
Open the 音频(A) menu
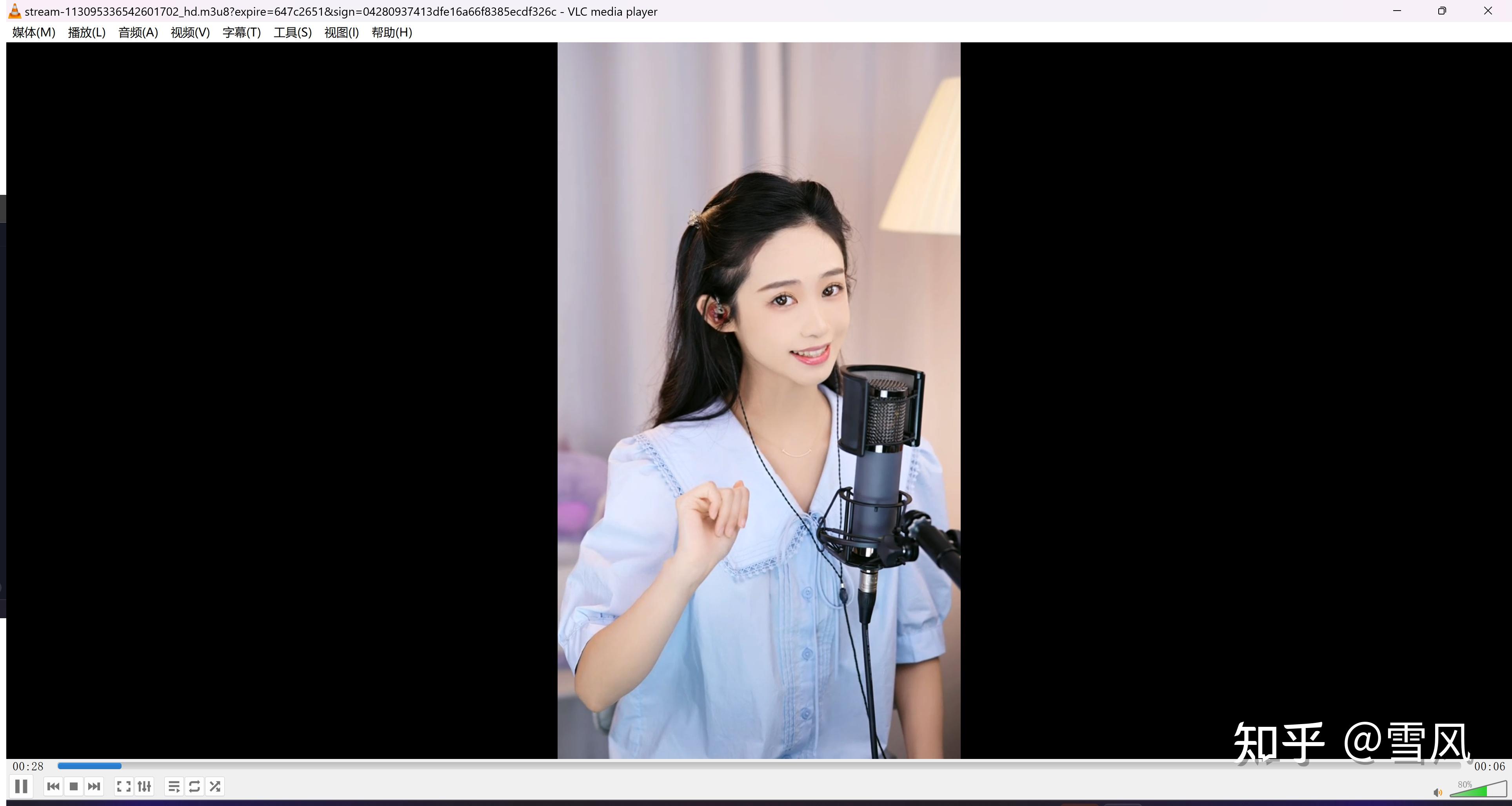click(x=138, y=32)
